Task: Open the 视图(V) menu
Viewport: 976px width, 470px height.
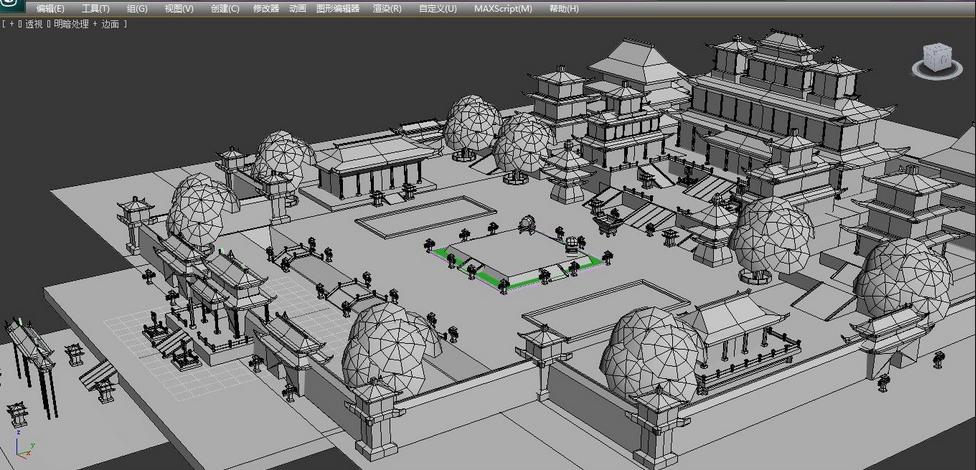Action: [179, 8]
